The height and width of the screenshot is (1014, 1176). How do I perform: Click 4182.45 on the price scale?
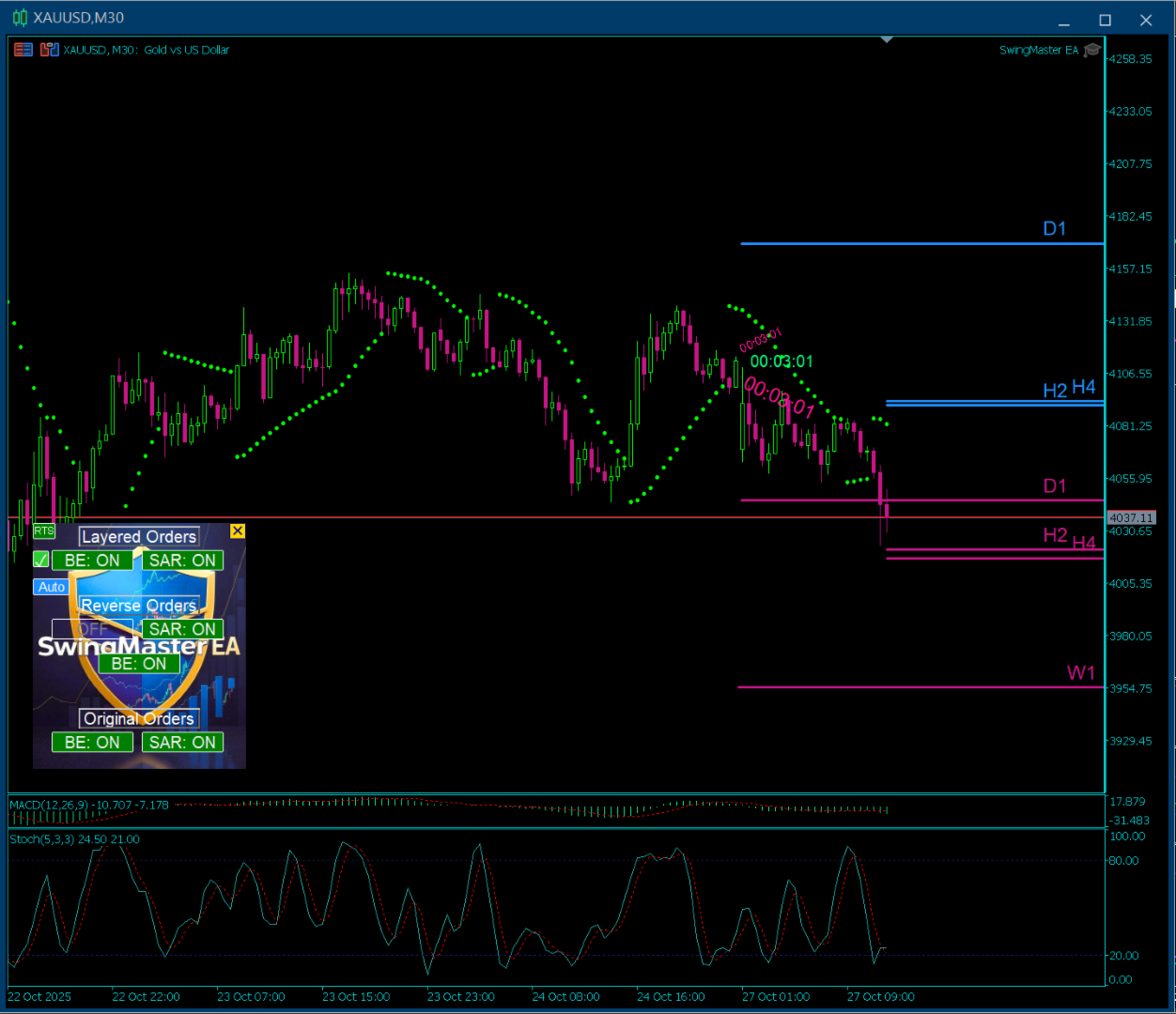(1131, 217)
